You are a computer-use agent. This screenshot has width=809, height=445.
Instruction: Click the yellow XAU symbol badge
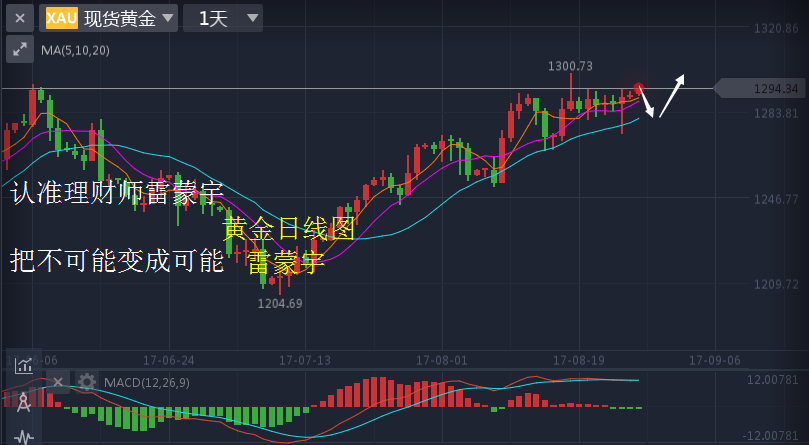[x=61, y=18]
